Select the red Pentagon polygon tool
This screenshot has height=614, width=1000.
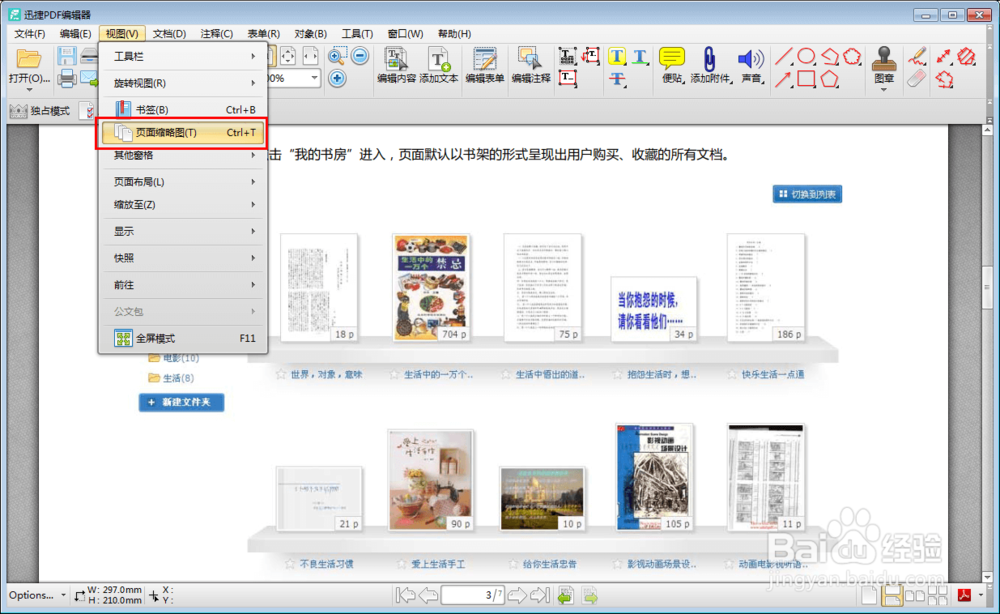(829, 79)
